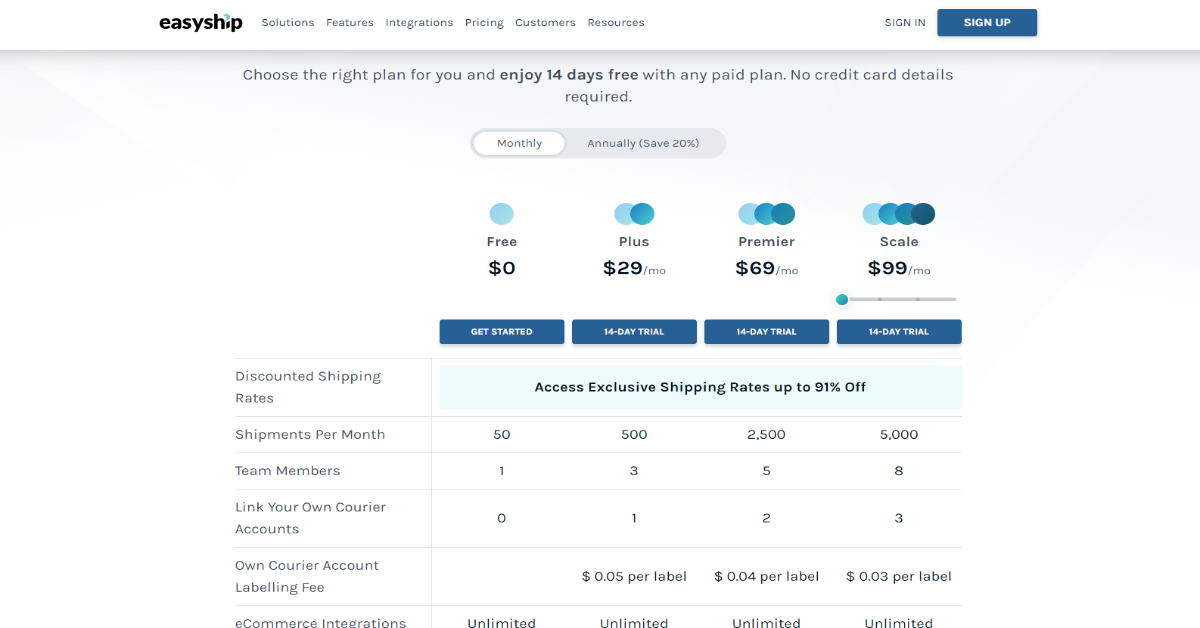
Task: Start the 14-day trial for Premier
Action: [767, 332]
